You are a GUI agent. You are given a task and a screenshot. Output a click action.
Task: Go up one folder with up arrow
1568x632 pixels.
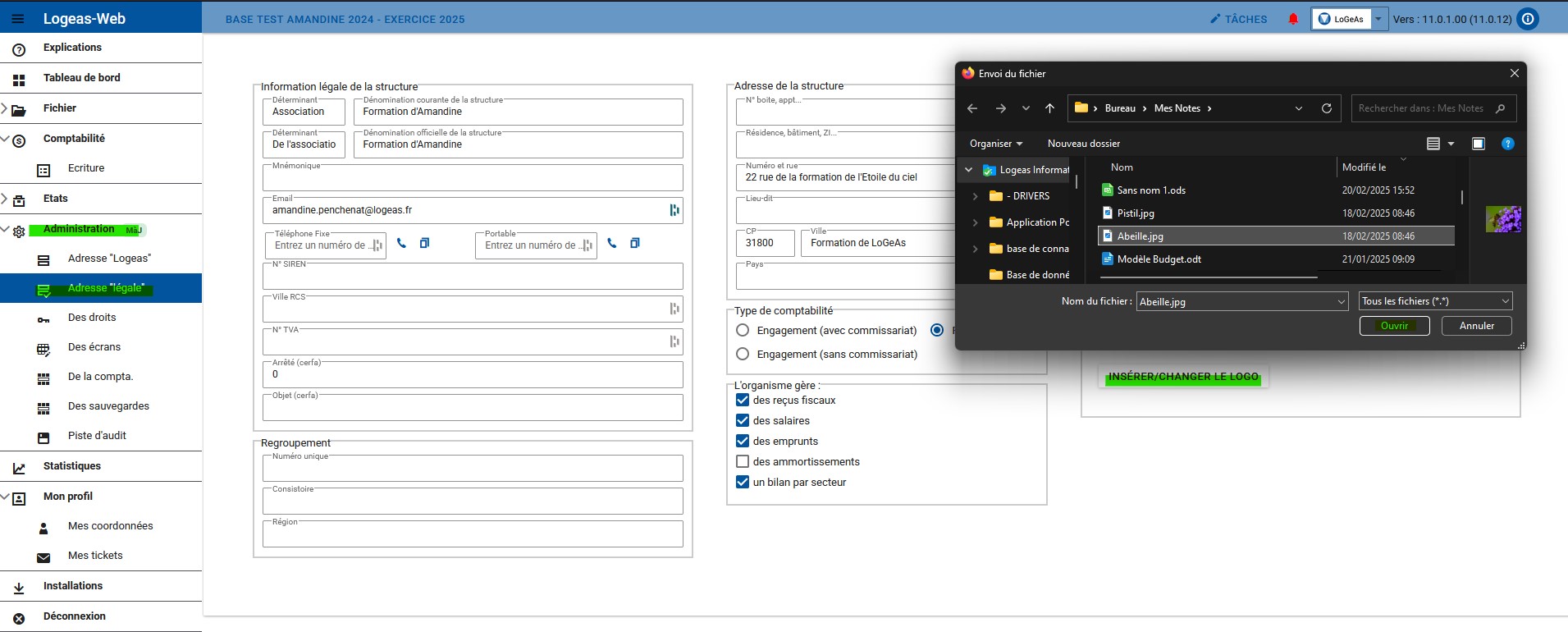[1049, 108]
